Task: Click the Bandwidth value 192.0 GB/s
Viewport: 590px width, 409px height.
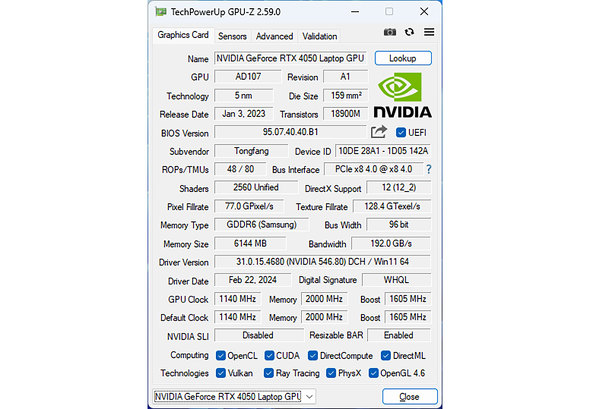Action: click(391, 243)
